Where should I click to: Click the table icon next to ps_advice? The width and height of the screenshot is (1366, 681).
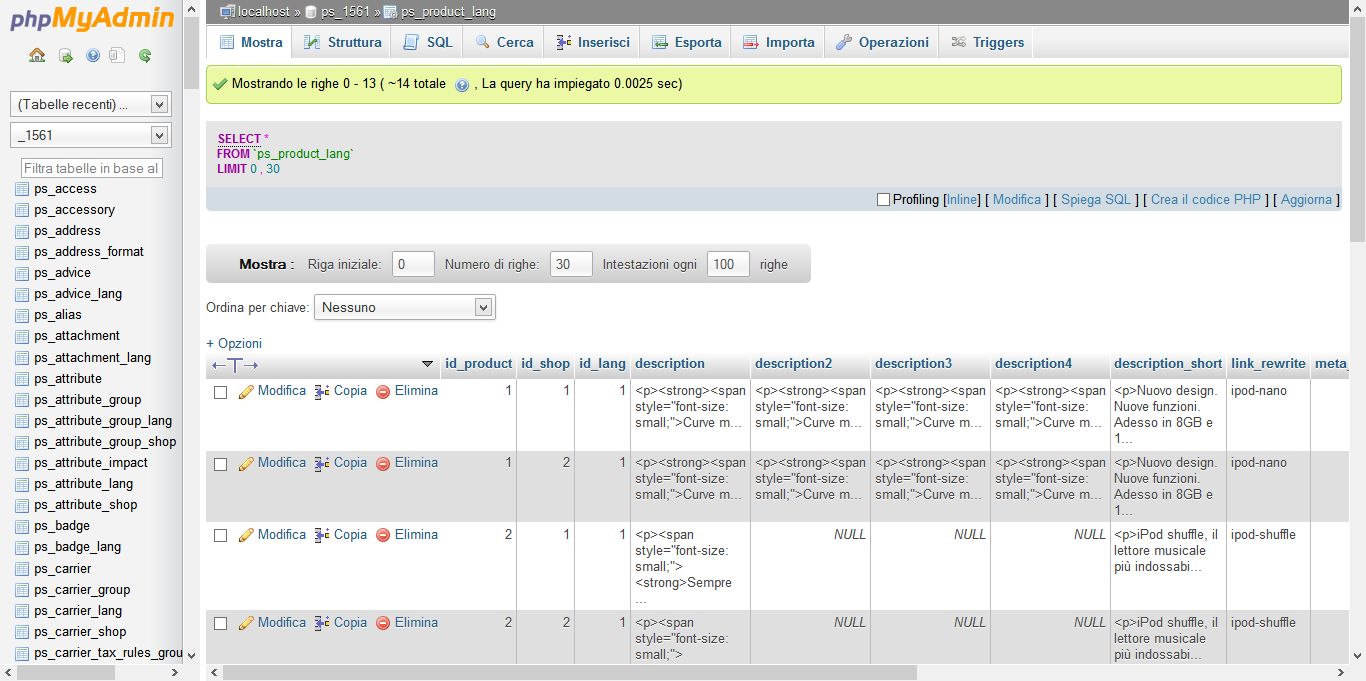coord(22,273)
